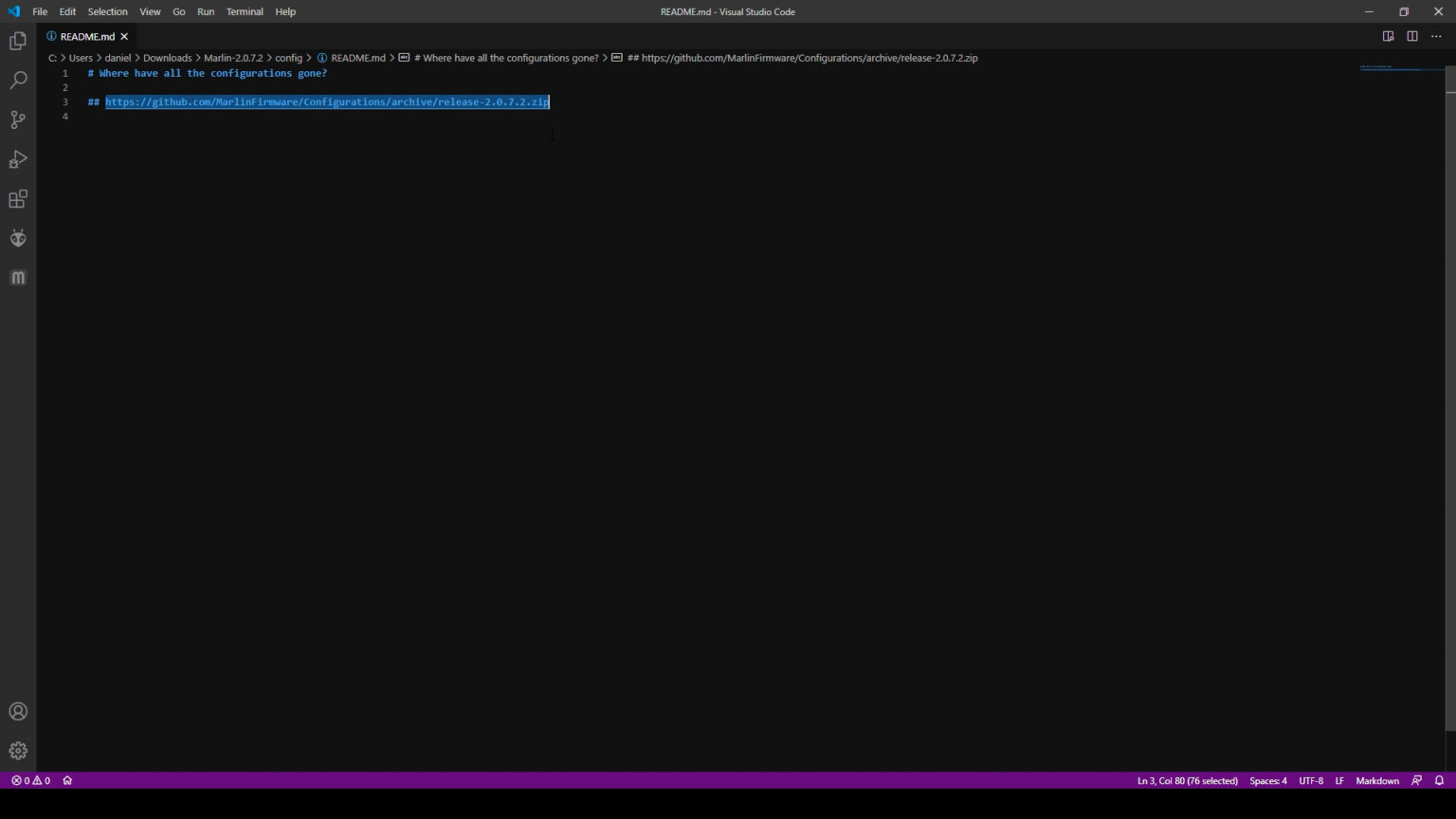
Task: Open the Source Control view
Action: click(18, 119)
